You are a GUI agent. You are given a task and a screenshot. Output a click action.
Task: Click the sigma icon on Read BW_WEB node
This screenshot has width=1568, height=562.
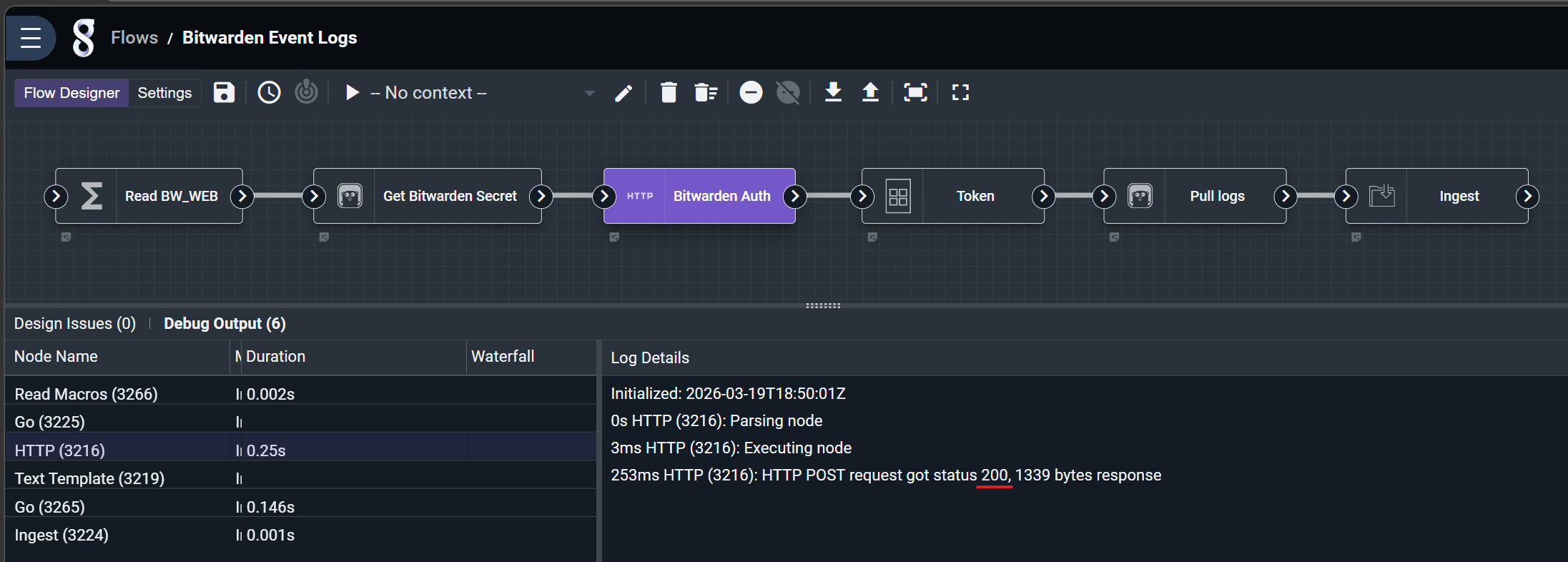point(92,196)
